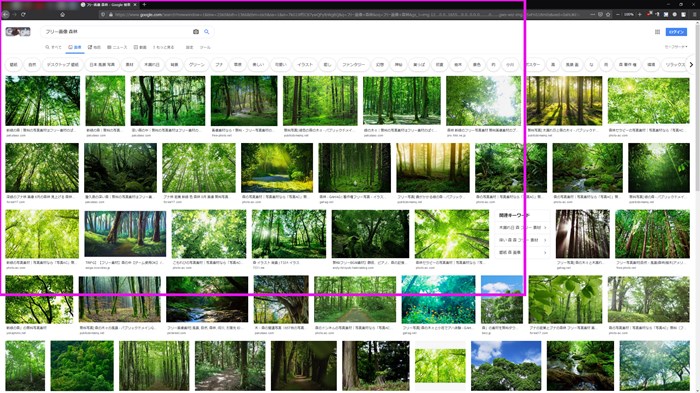Switch to the 地図 maps tab
The height and width of the screenshot is (393, 700).
click(94, 47)
